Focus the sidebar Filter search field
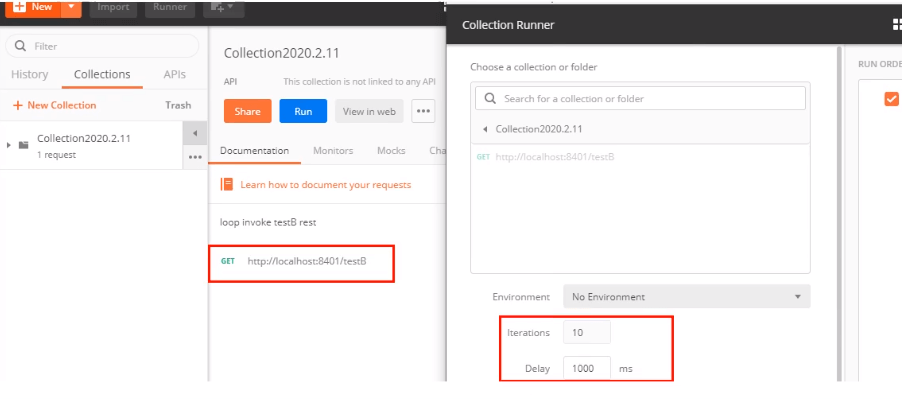Image resolution: width=902 pixels, height=399 pixels. (102, 46)
